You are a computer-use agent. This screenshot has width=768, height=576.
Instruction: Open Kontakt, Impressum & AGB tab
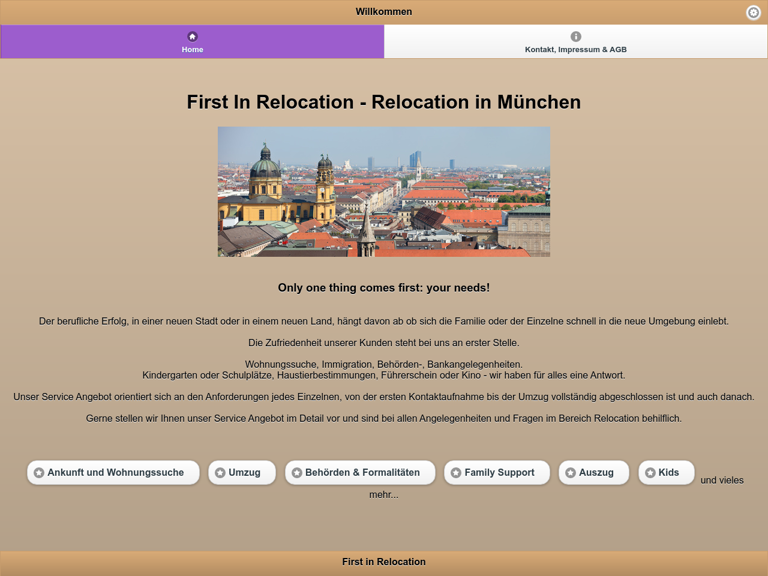576,42
